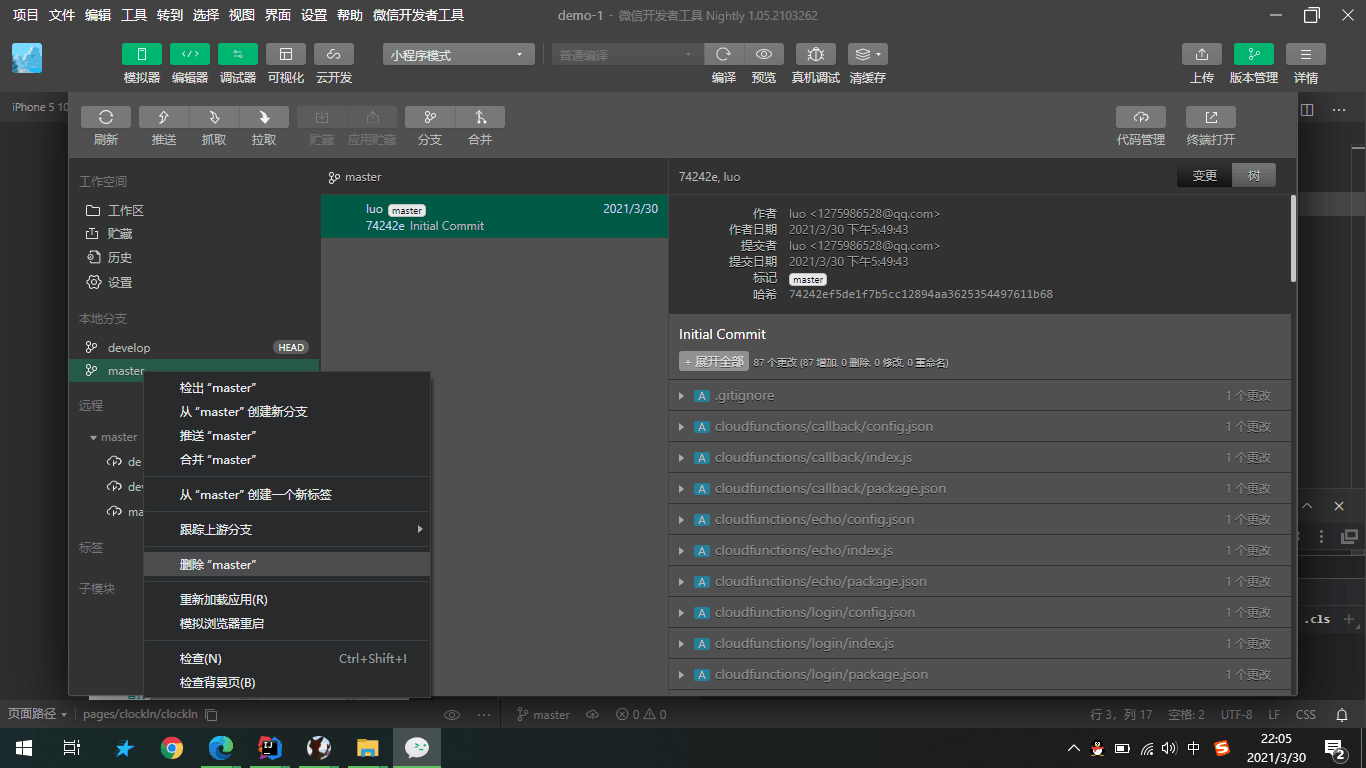This screenshot has width=1366, height=768.
Task: Select 从 "master" 创建新分支
Action: 287,412
